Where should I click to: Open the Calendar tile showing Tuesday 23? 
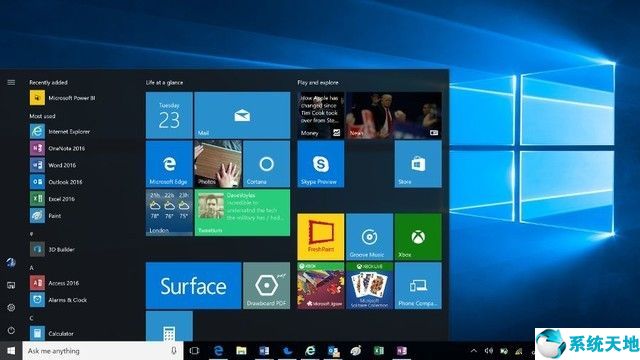169,115
